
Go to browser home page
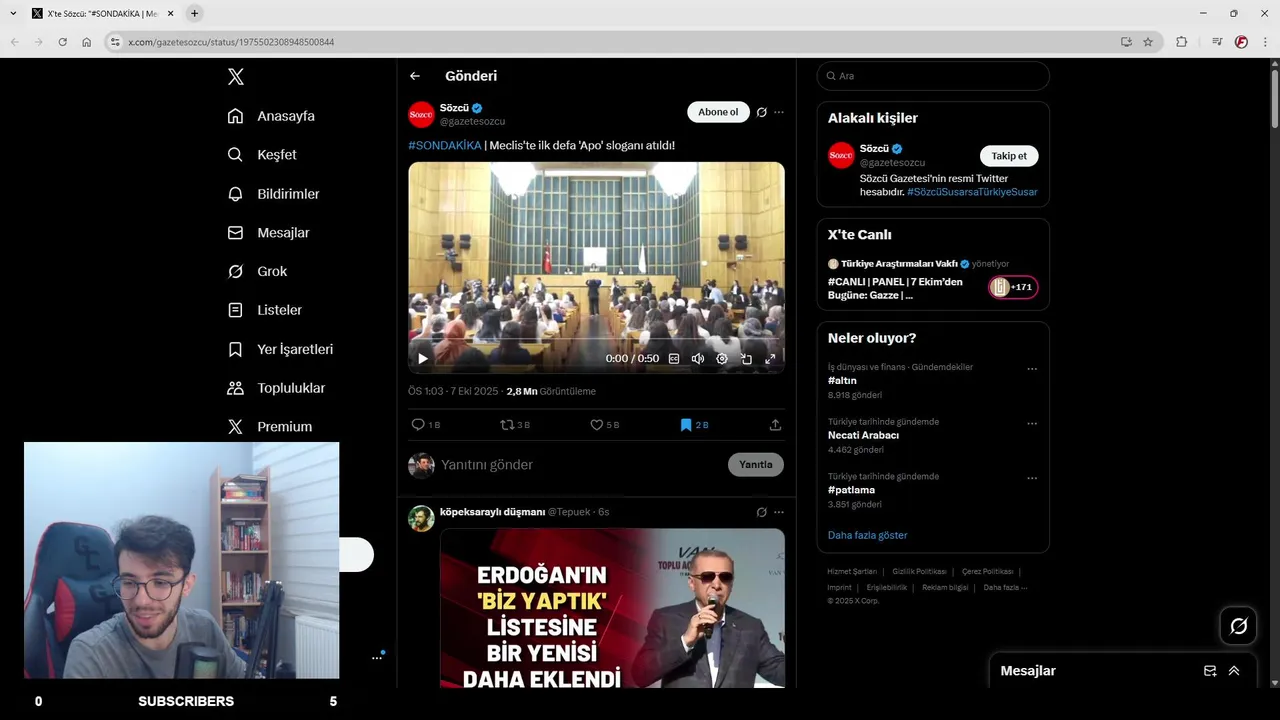86,42
